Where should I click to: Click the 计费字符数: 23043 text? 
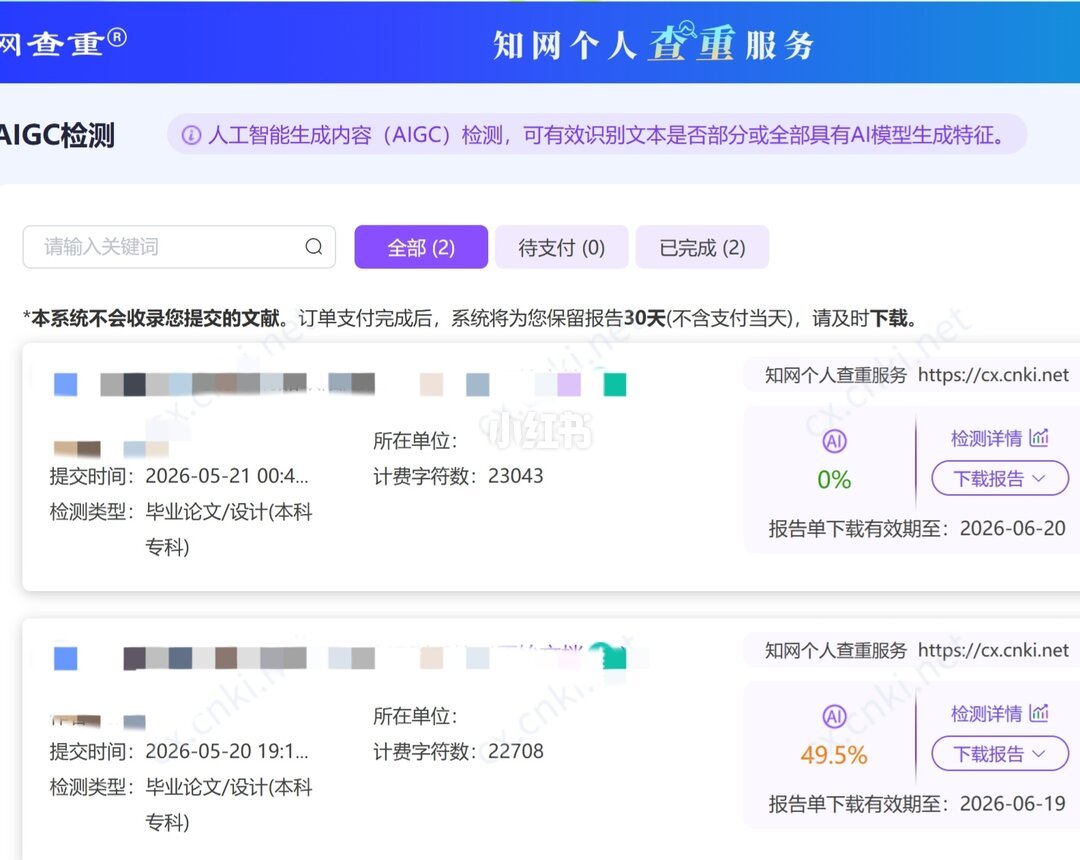458,476
